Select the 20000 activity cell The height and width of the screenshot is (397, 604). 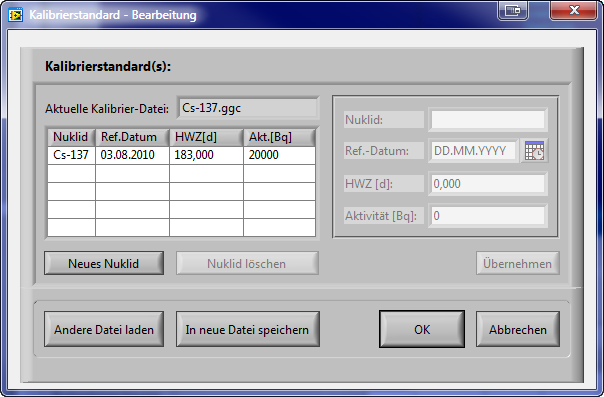tap(280, 155)
